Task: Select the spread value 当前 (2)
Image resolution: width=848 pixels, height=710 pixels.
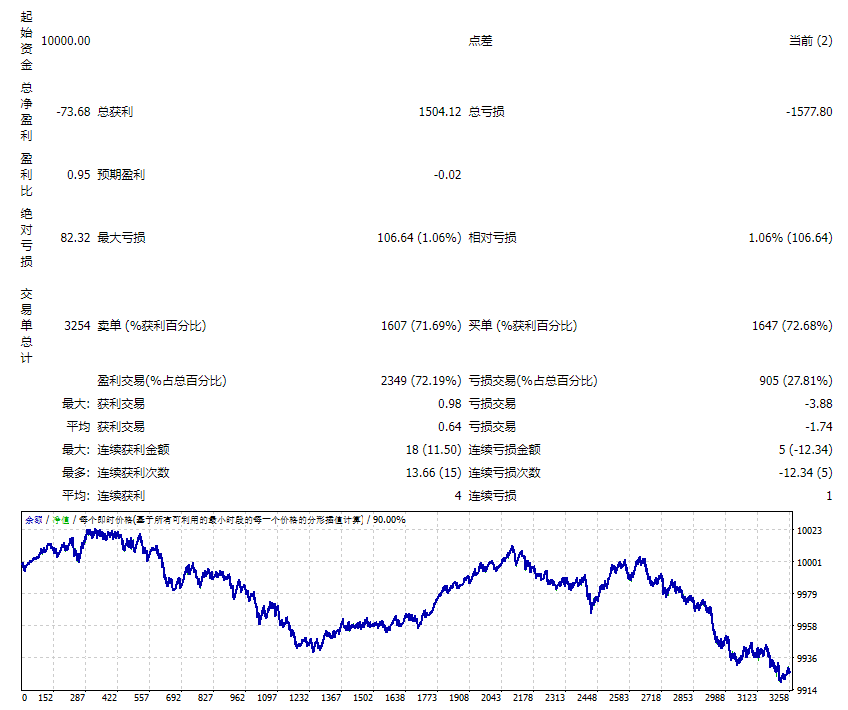Action: tap(810, 41)
